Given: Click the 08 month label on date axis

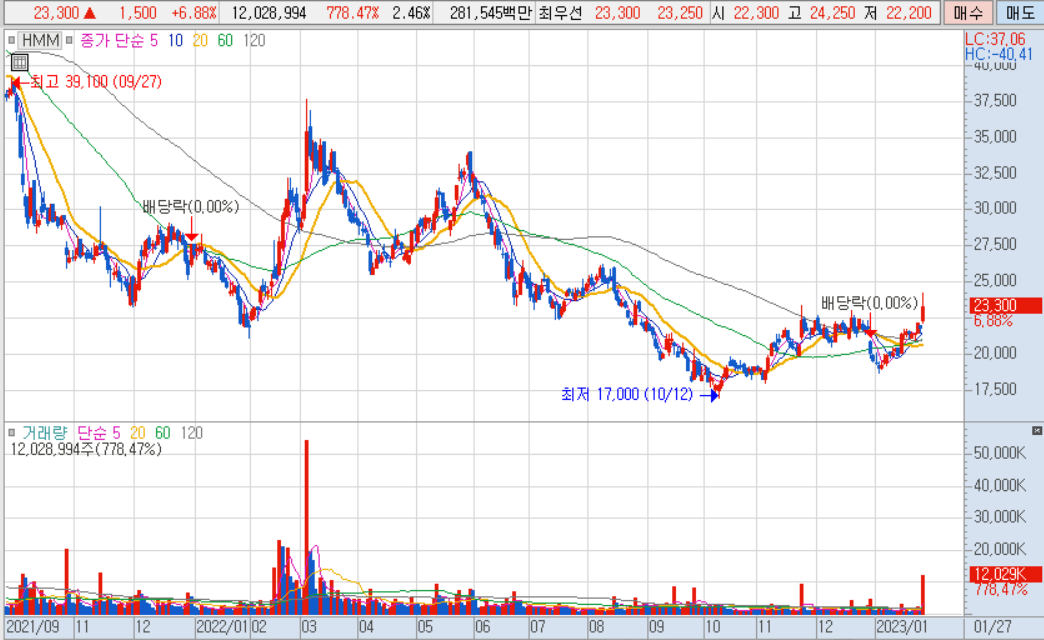Looking at the screenshot, I should [x=597, y=627].
